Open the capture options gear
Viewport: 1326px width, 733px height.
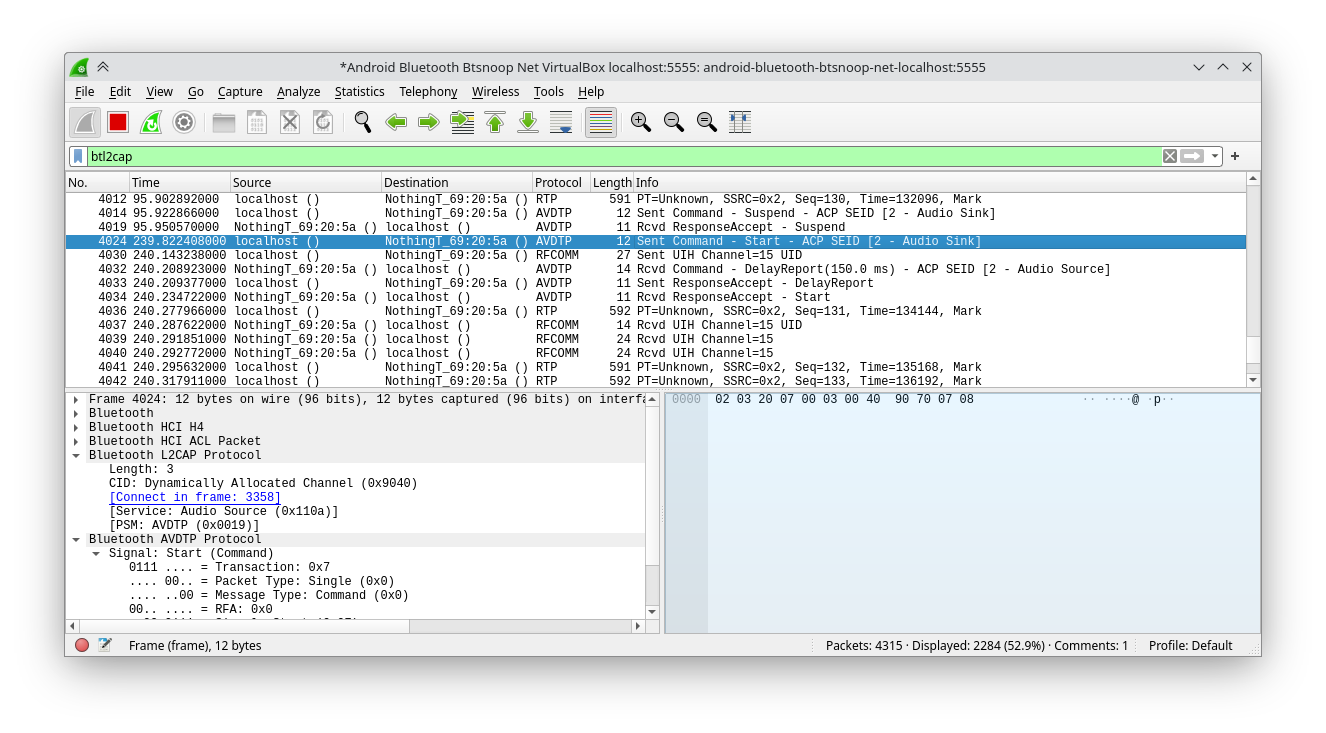click(x=183, y=122)
